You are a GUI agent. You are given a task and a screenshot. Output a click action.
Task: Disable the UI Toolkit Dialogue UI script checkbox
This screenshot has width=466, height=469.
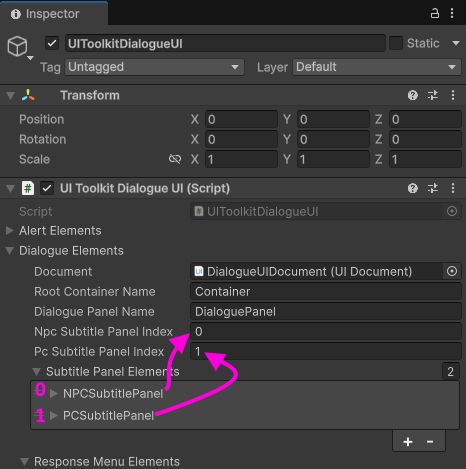tap(47, 188)
